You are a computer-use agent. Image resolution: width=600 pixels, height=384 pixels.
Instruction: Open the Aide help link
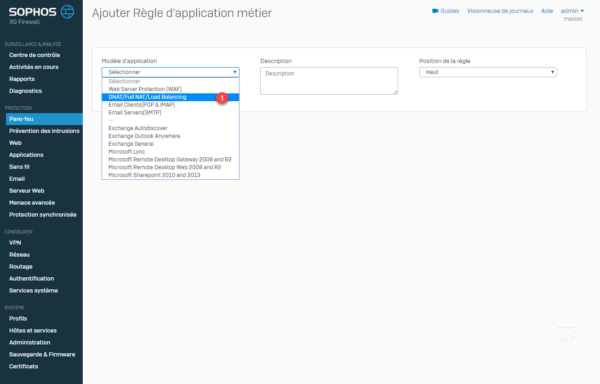coord(547,11)
